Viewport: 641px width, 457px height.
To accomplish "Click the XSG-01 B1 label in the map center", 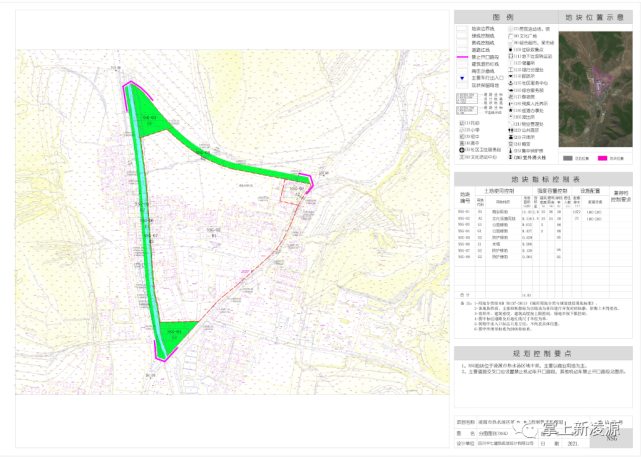I will point(213,233).
